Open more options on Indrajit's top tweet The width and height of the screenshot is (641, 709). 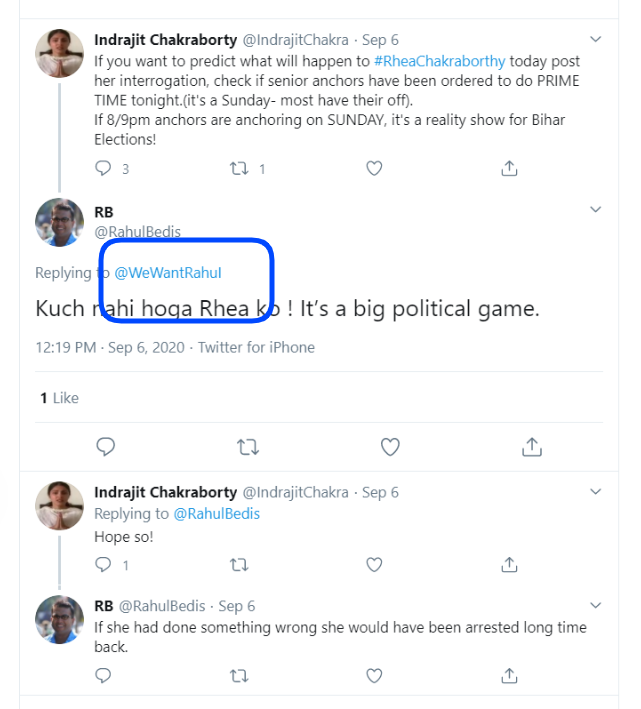[596, 39]
